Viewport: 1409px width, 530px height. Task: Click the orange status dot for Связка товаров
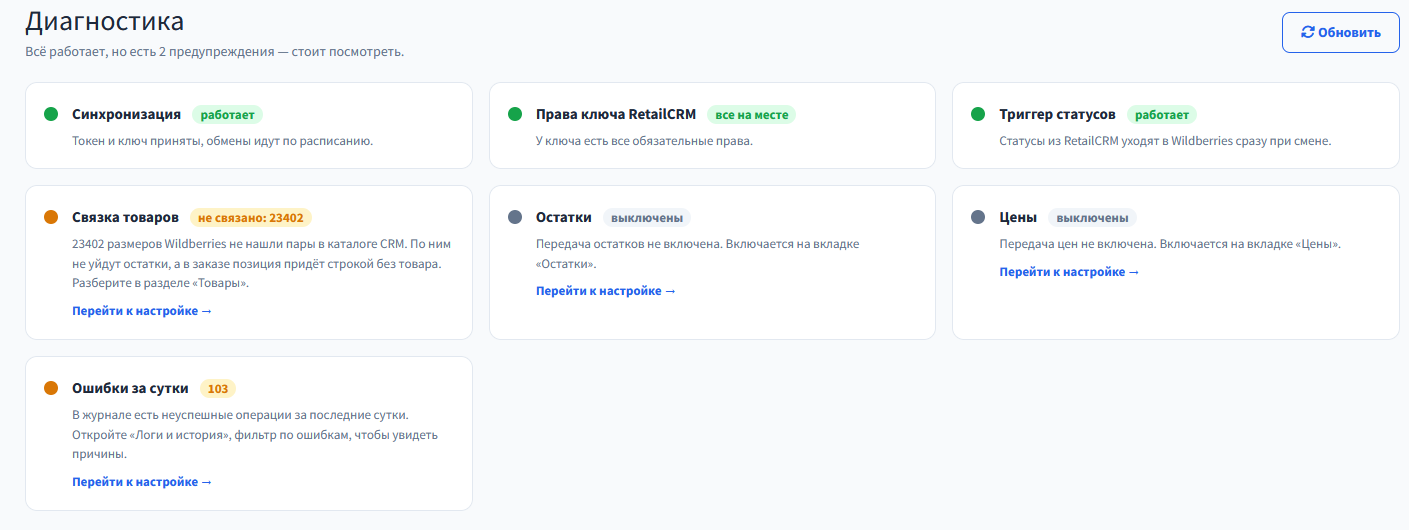tap(51, 217)
